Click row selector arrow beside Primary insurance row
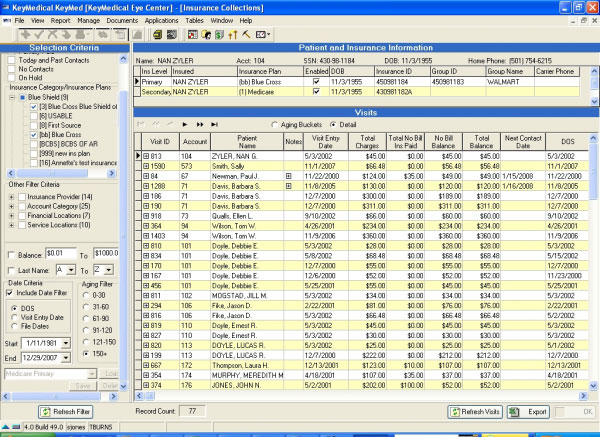This screenshot has height=437, width=600. click(x=137, y=82)
